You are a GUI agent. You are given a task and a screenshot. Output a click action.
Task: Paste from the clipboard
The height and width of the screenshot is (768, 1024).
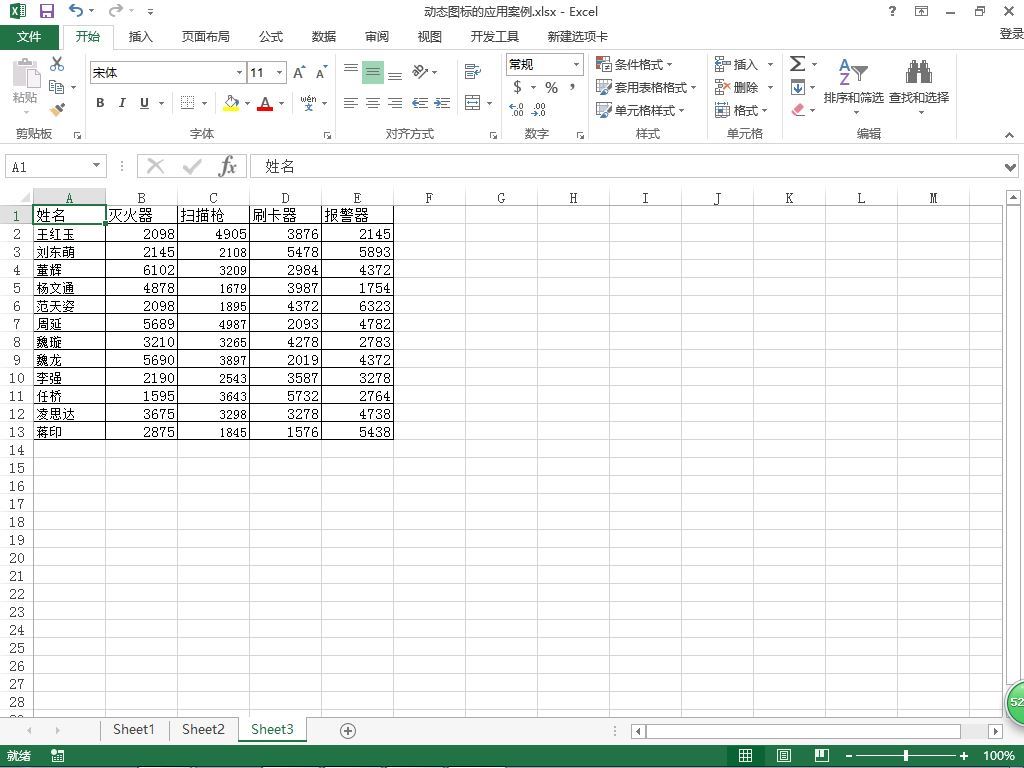pyautogui.click(x=25, y=82)
